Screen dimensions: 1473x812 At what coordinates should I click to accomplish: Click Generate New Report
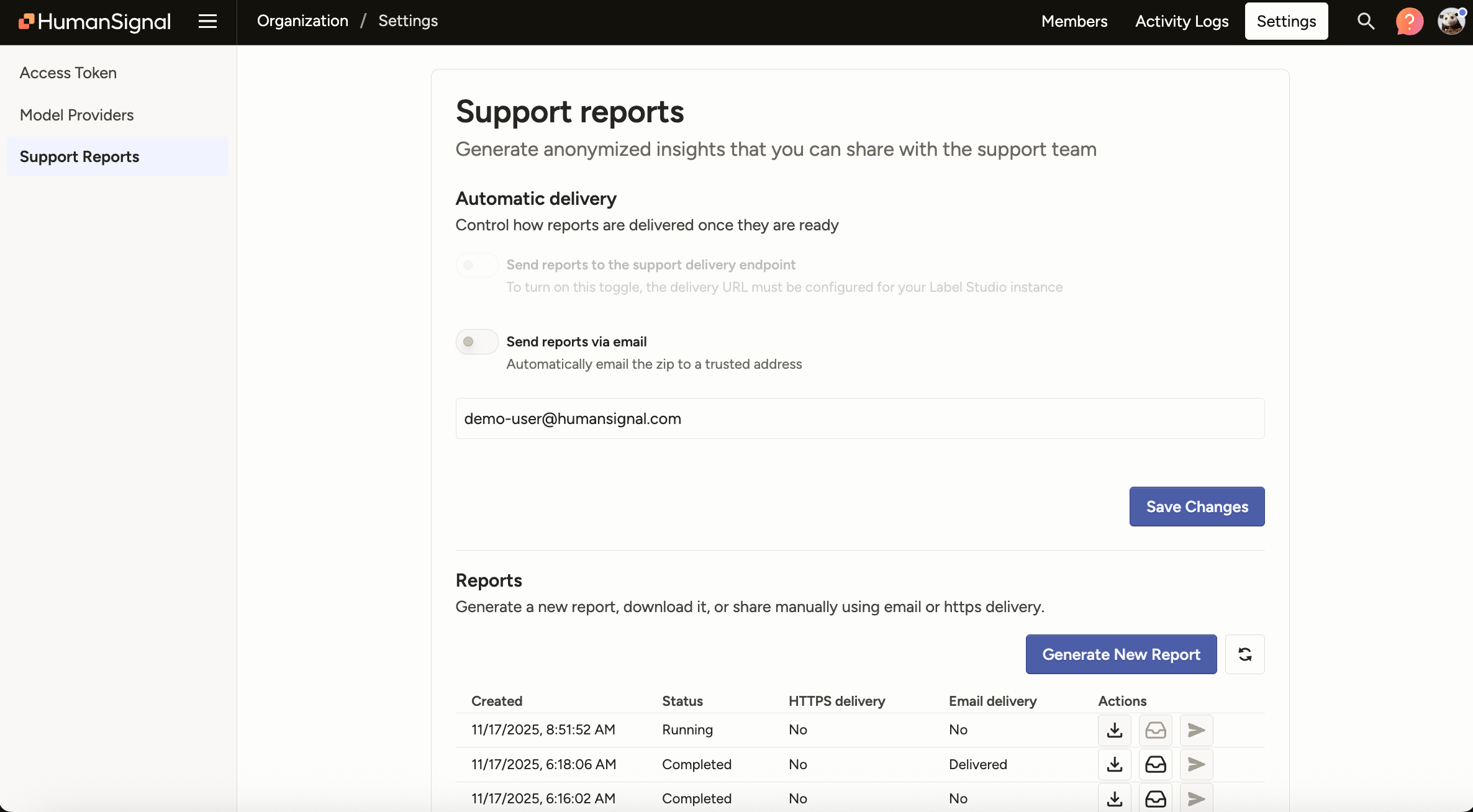(1121, 654)
